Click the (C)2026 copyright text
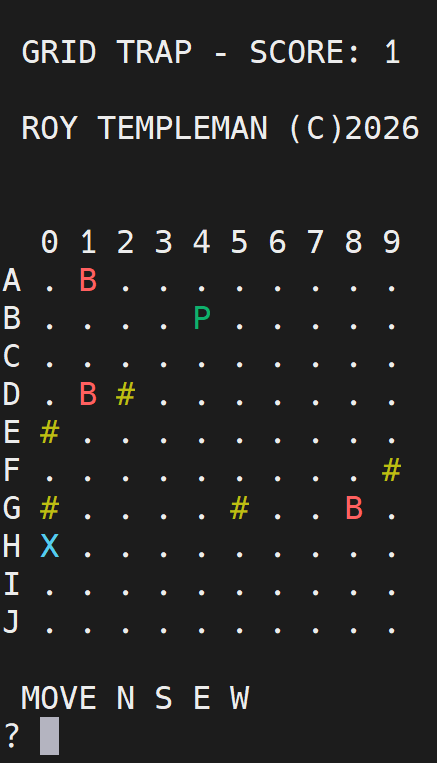437x763 pixels. pyautogui.click(x=354, y=128)
